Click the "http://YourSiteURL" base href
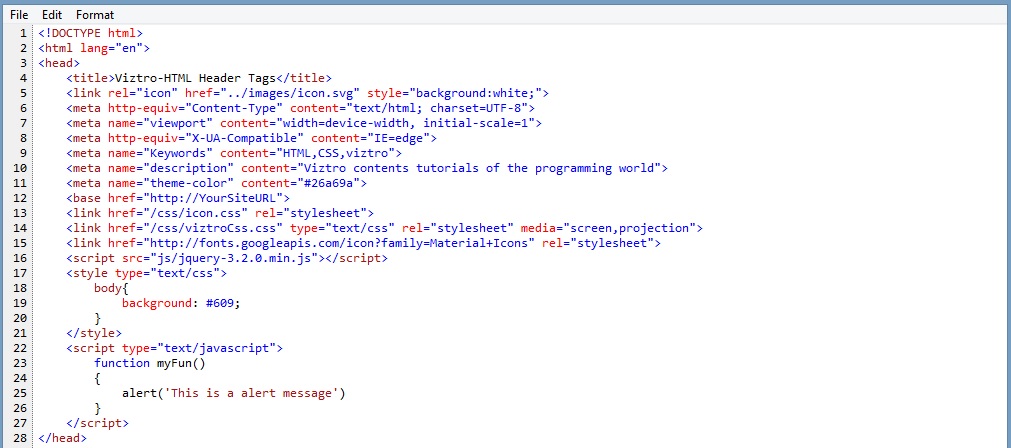Image resolution: width=1011 pixels, height=448 pixels. tap(213, 198)
